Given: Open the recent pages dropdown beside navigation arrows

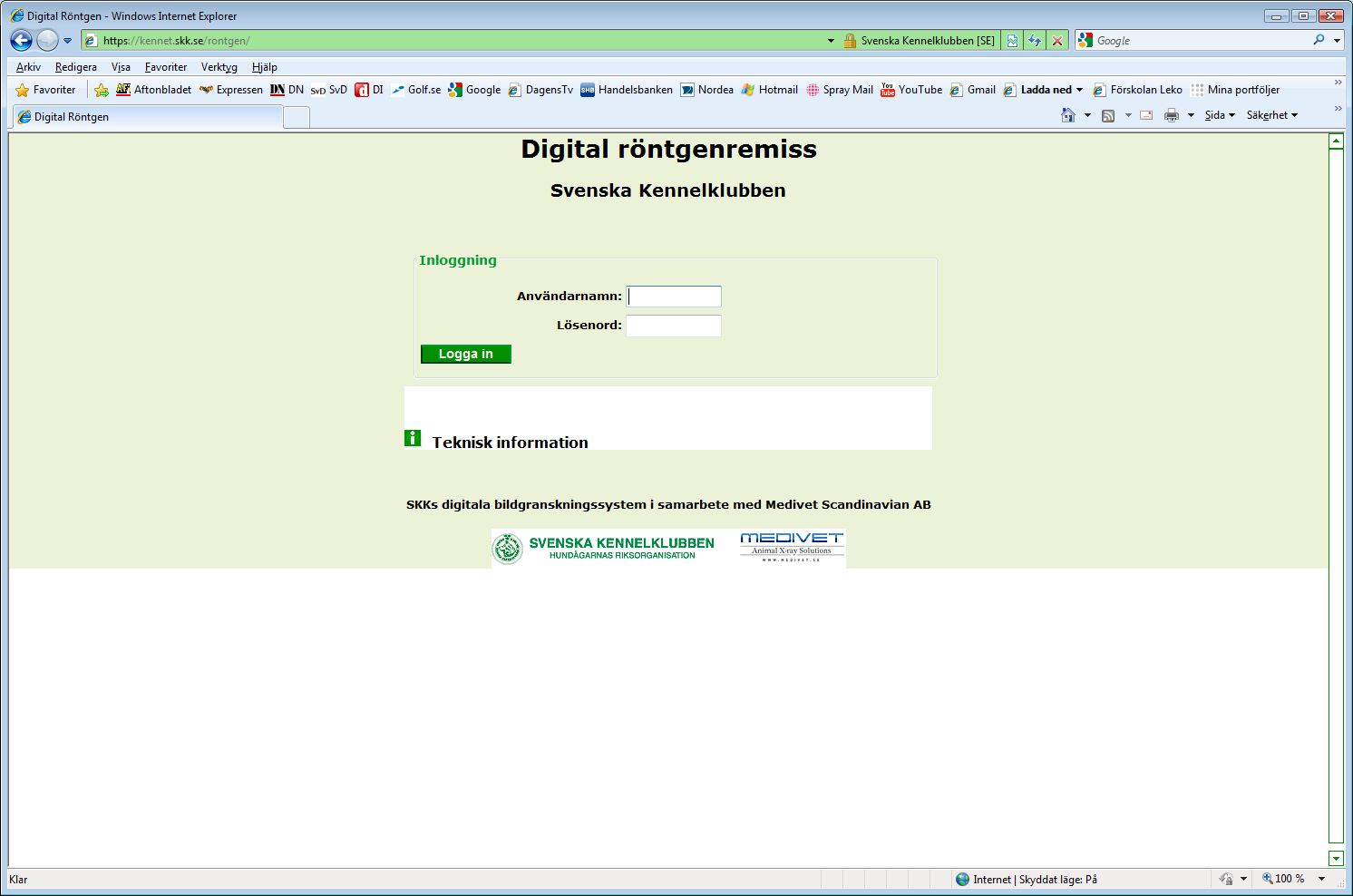Looking at the screenshot, I should pyautogui.click(x=67, y=41).
